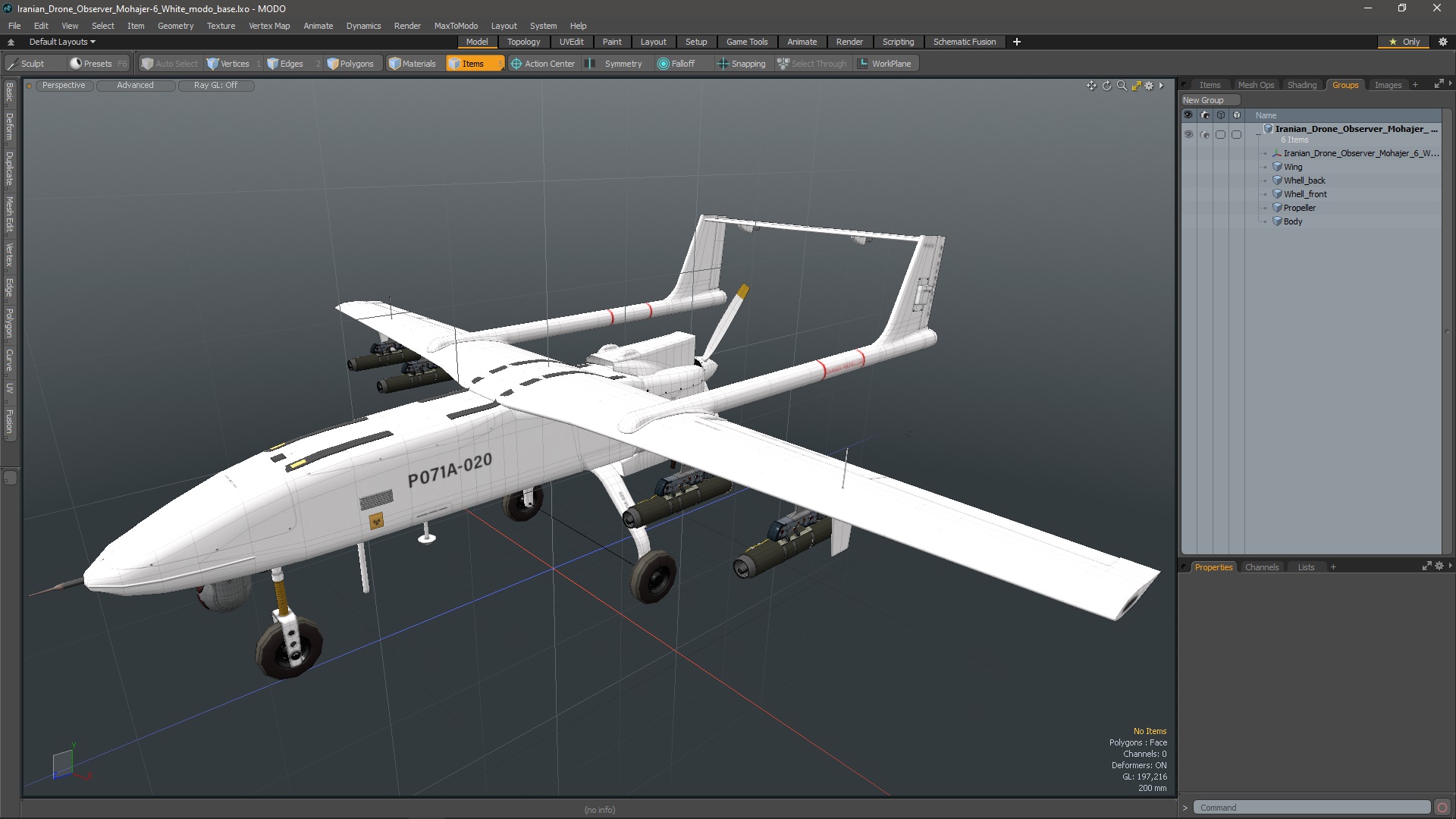This screenshot has width=1456, height=819.
Task: Open the viewport arrow flyout menu
Action: click(x=1161, y=86)
